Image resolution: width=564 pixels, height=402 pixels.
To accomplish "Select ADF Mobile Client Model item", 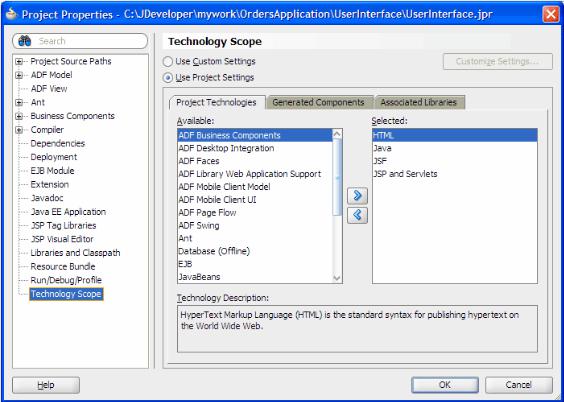I will 255,187.
